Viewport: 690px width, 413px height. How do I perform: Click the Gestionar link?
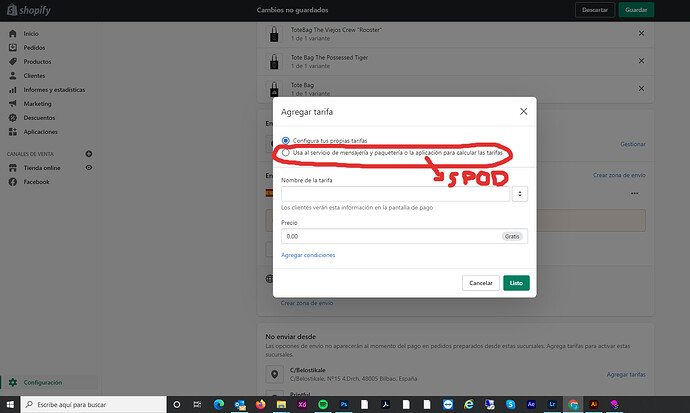(x=633, y=144)
